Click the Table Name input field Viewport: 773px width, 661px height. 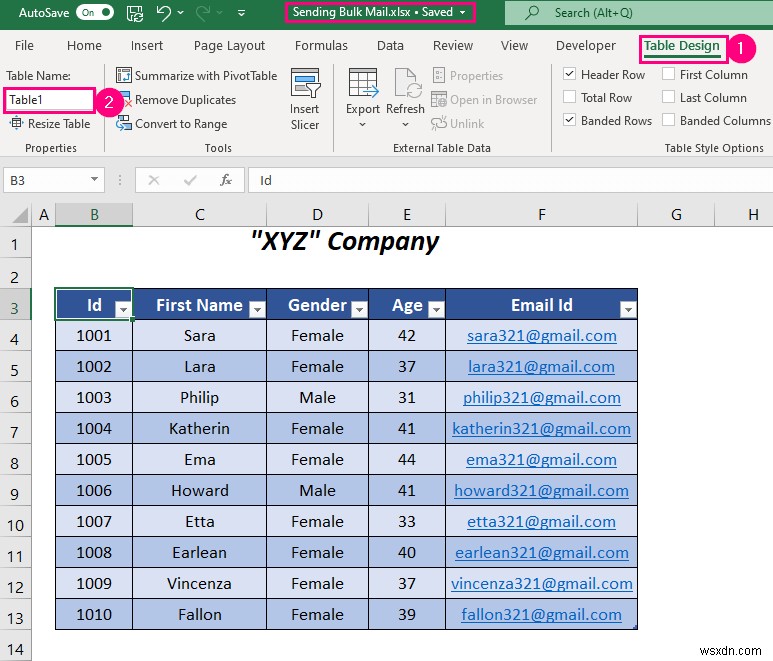click(x=49, y=100)
